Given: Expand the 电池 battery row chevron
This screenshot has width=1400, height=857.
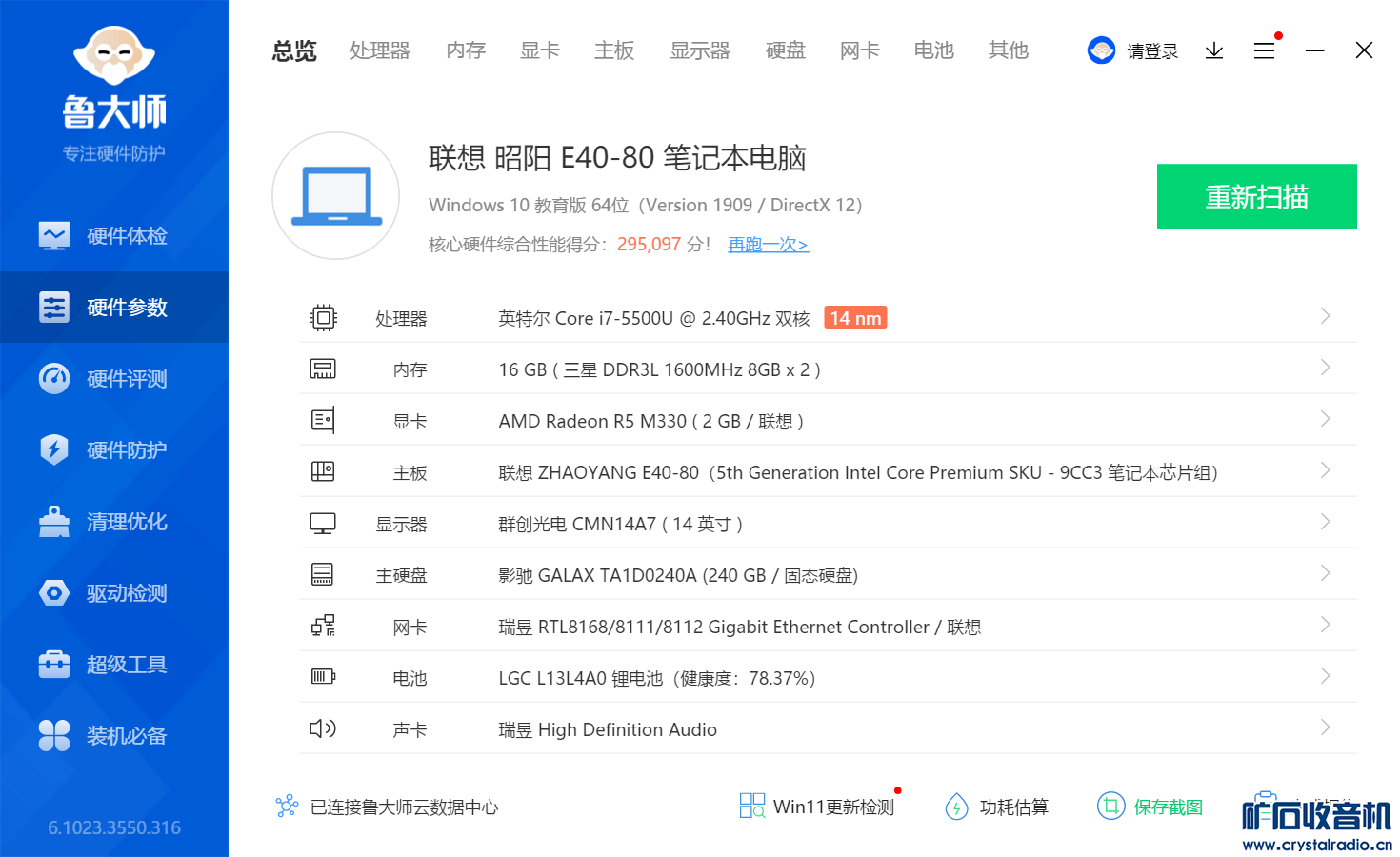Looking at the screenshot, I should 1325,676.
